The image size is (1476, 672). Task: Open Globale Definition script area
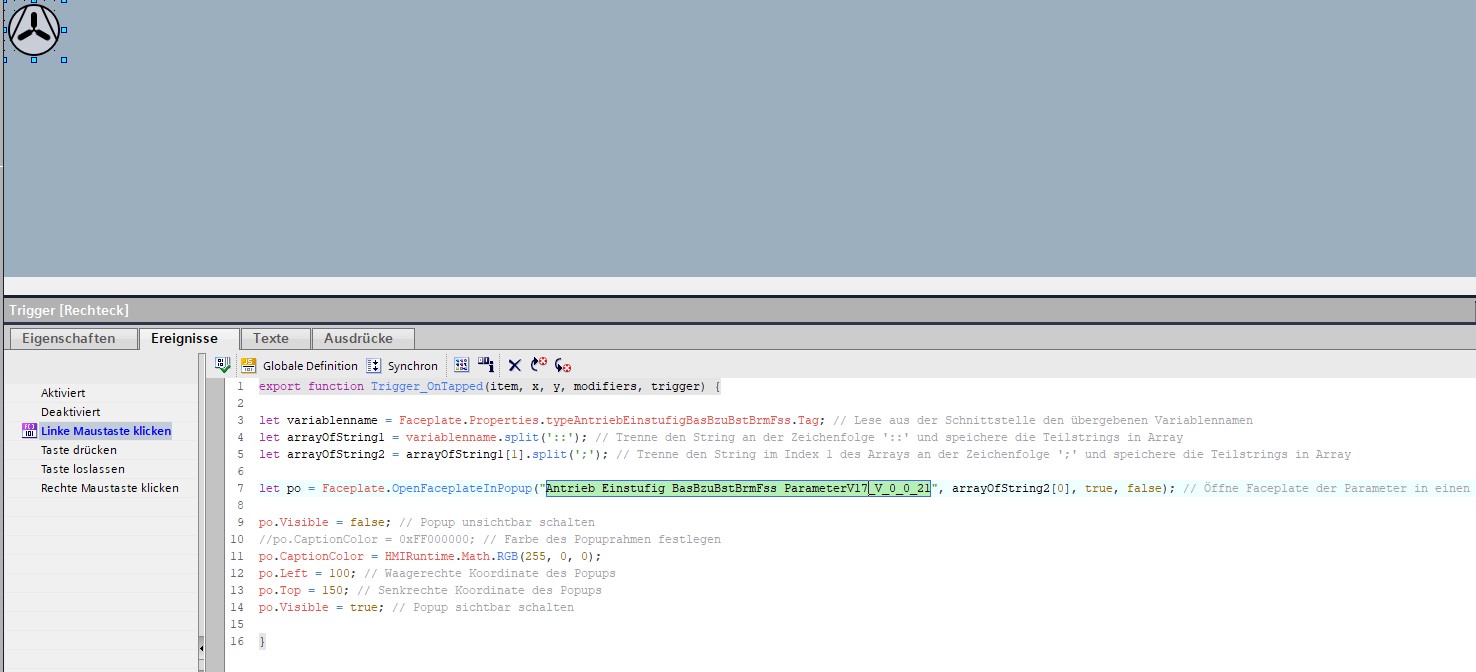tap(299, 366)
